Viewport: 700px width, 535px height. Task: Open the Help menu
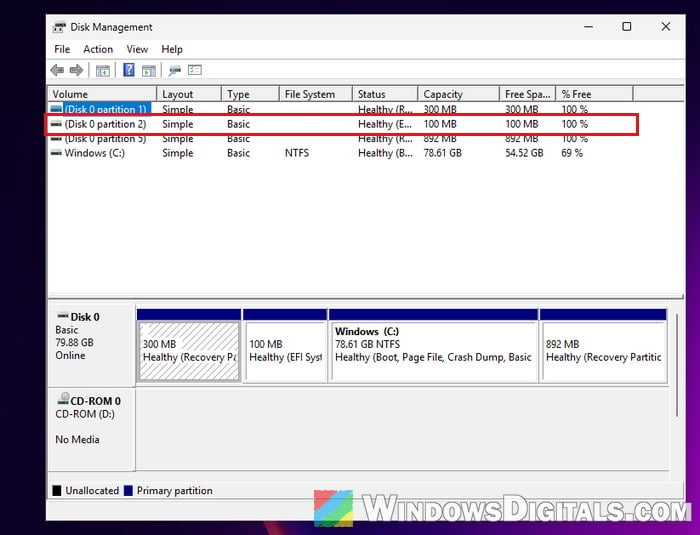tap(172, 49)
